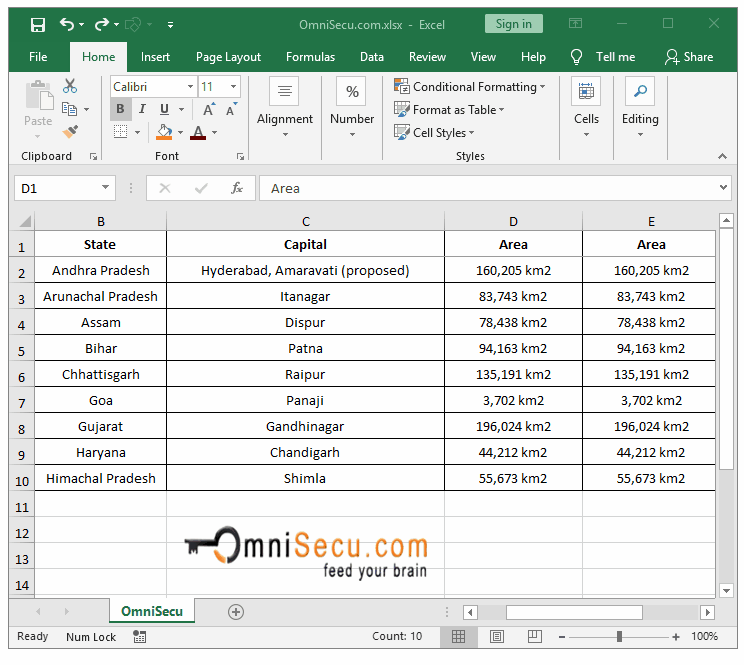Switch to Page Layout view in status bar
The image size is (744, 665).
[x=496, y=637]
